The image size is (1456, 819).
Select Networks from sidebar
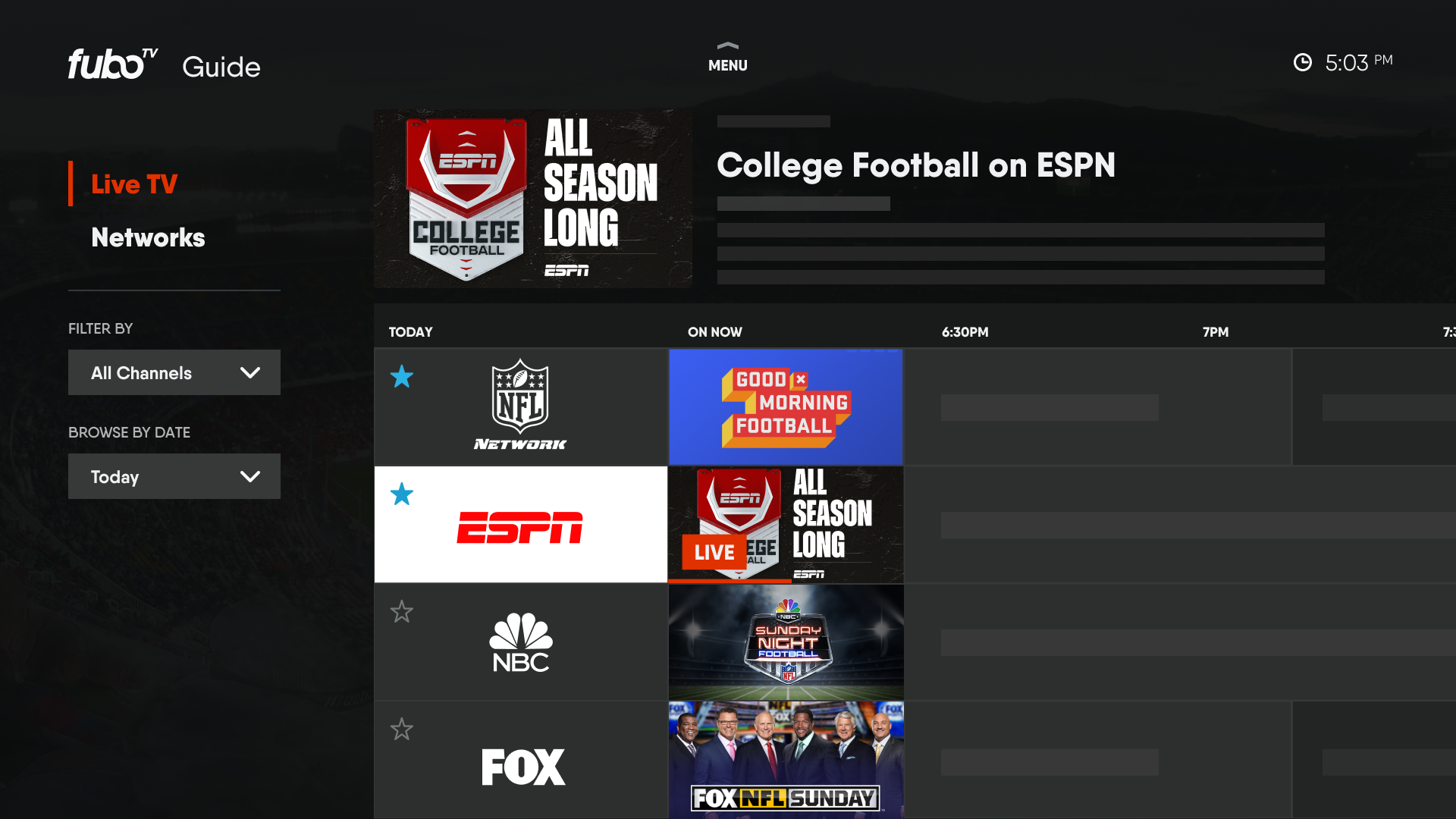tap(148, 237)
